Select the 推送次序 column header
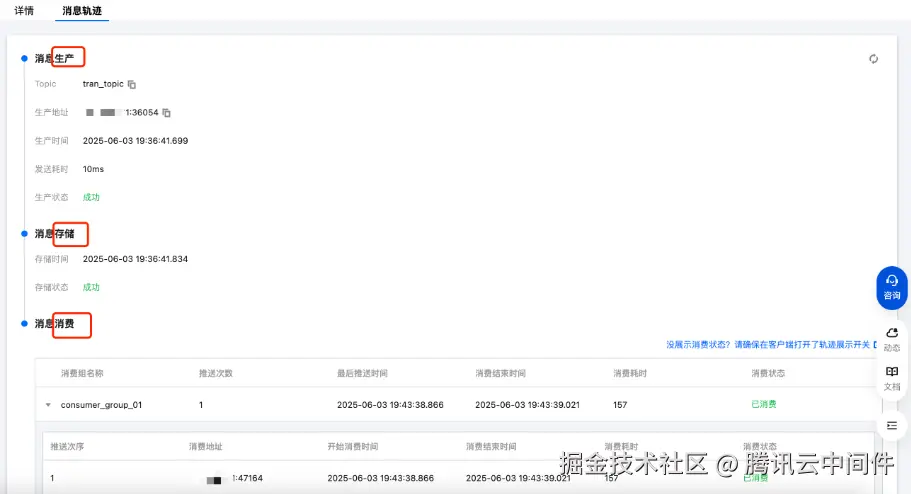This screenshot has width=911, height=494. pos(67,446)
